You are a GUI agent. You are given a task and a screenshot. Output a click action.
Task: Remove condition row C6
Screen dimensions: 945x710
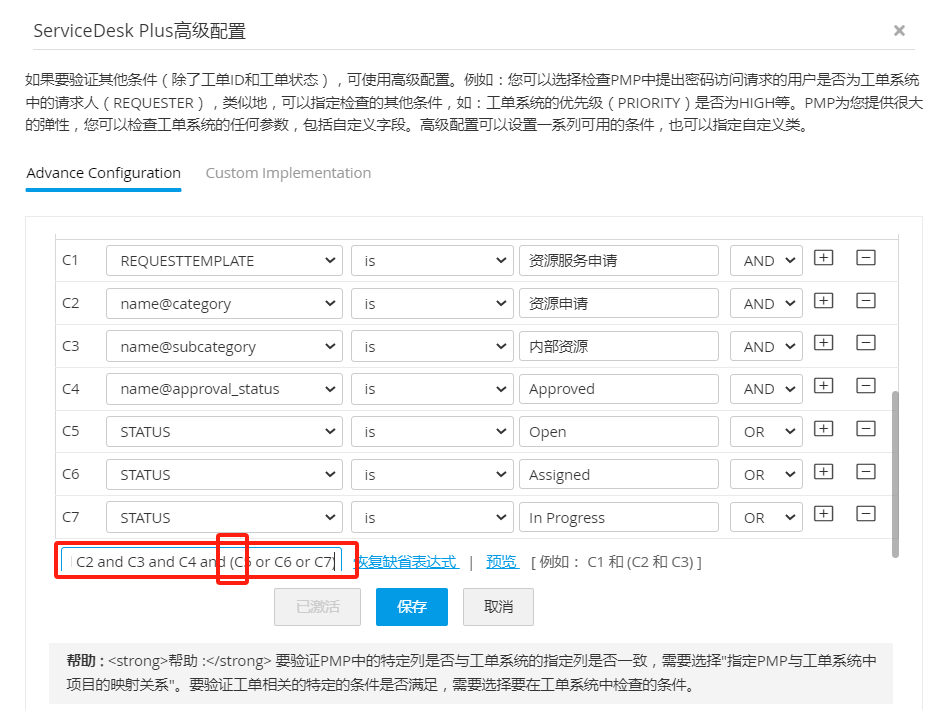coord(865,471)
